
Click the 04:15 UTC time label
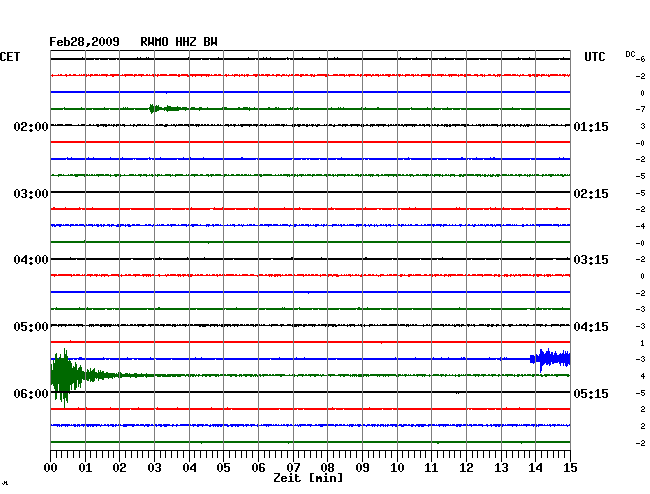click(591, 327)
